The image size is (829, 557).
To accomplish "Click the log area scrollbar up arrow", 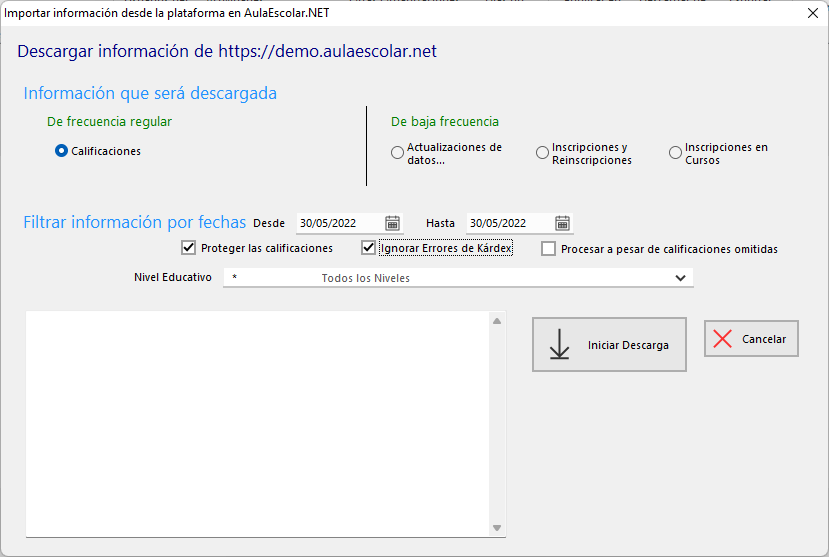I will 497,321.
